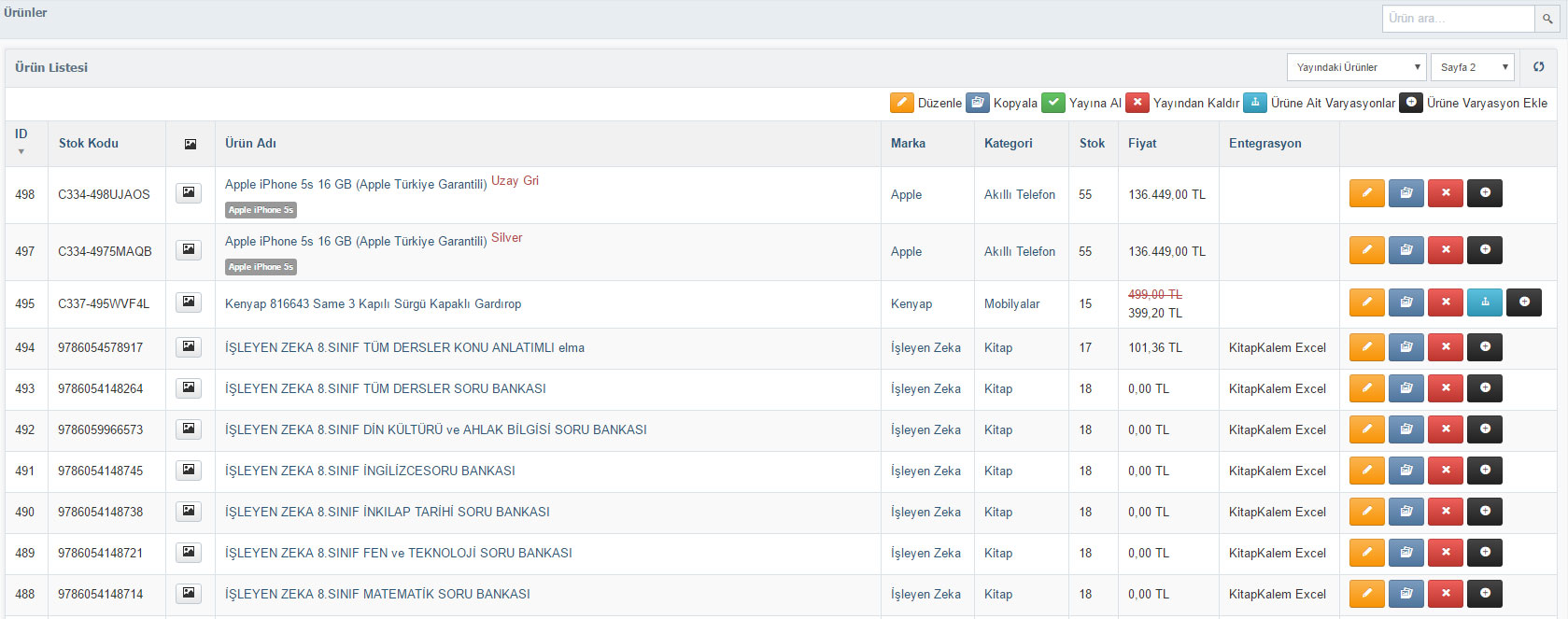Click Apple iPhone 5s tag under product 497
Viewport: 1568px width, 619px height.
(x=261, y=267)
